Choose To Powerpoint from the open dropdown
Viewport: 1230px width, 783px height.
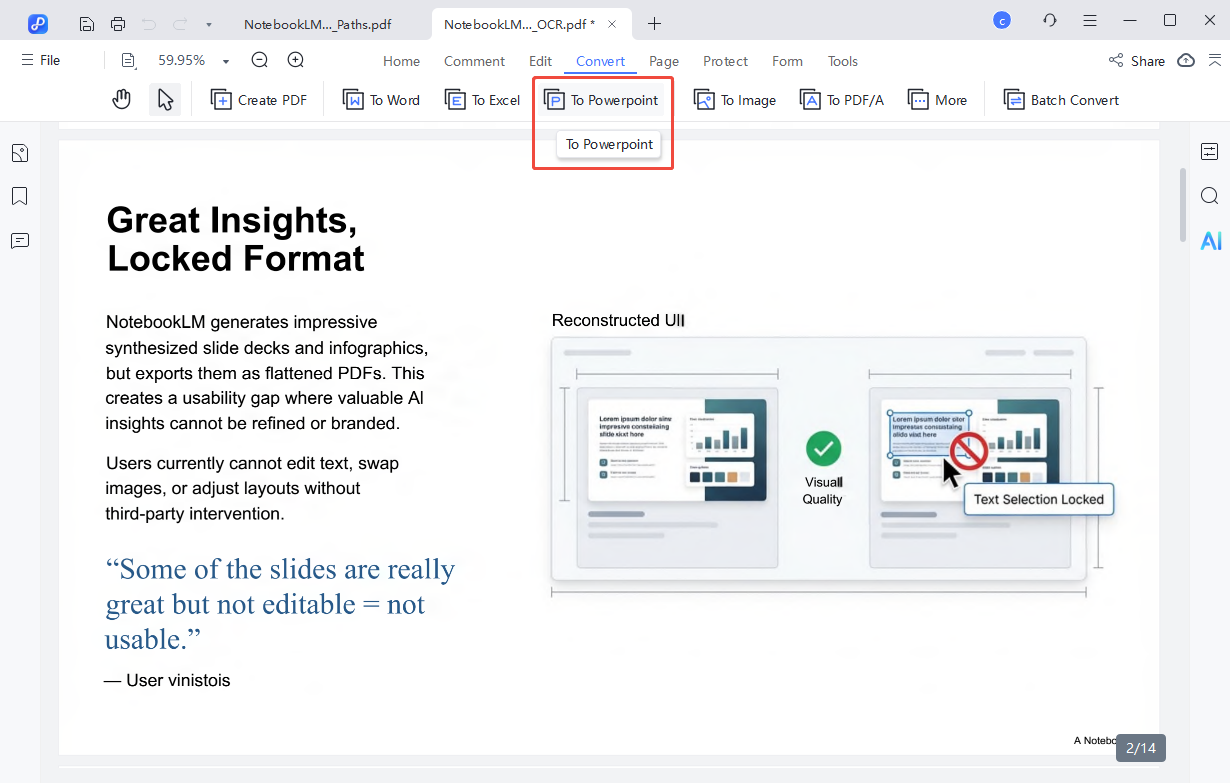click(608, 144)
